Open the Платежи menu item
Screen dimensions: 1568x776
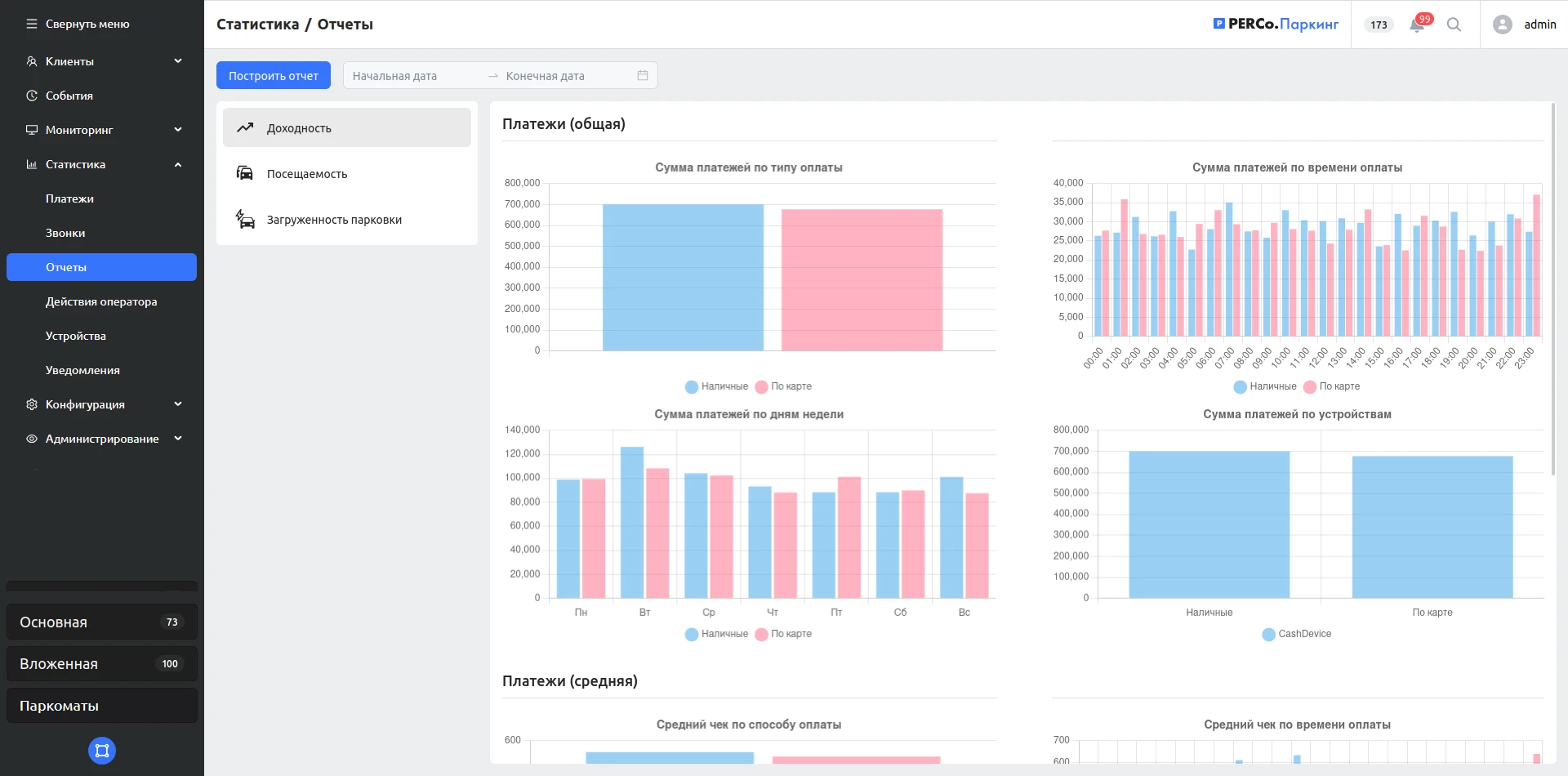tap(69, 198)
